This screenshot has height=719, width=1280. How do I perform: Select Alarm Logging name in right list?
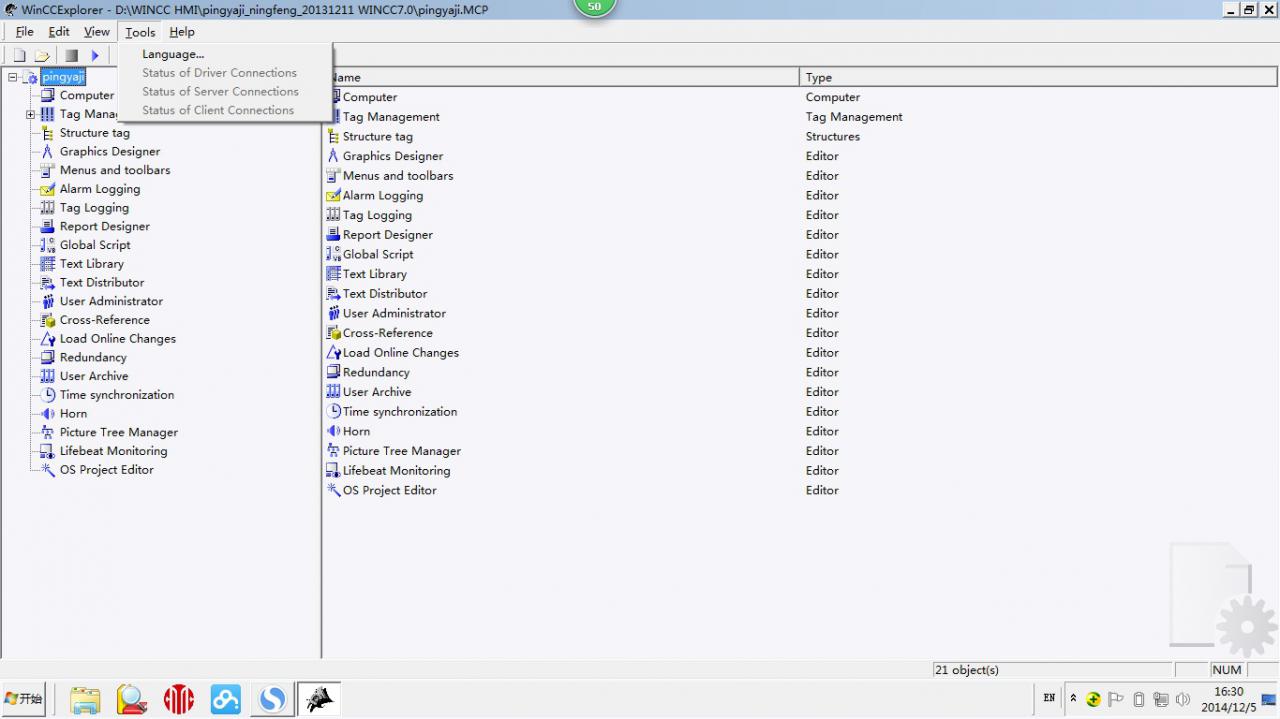pyautogui.click(x=383, y=196)
